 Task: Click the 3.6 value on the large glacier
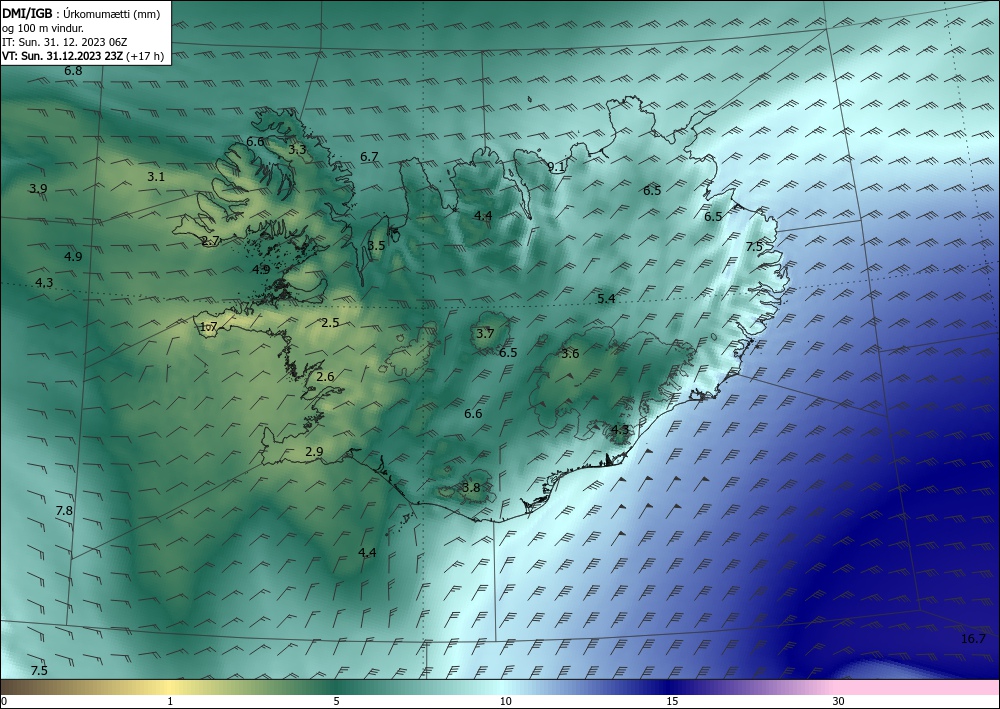570,354
